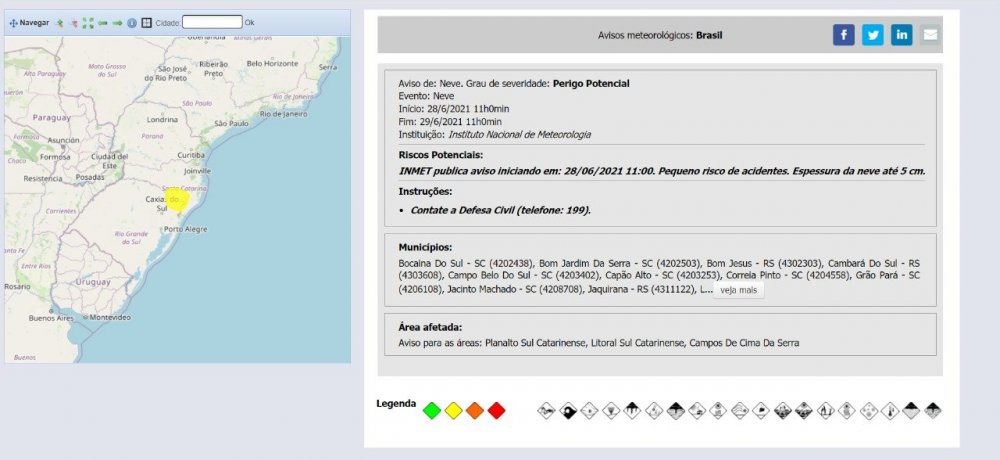This screenshot has height=460, width=1000.
Task: Click the grid square icon beside Cidade
Action: pos(146,22)
